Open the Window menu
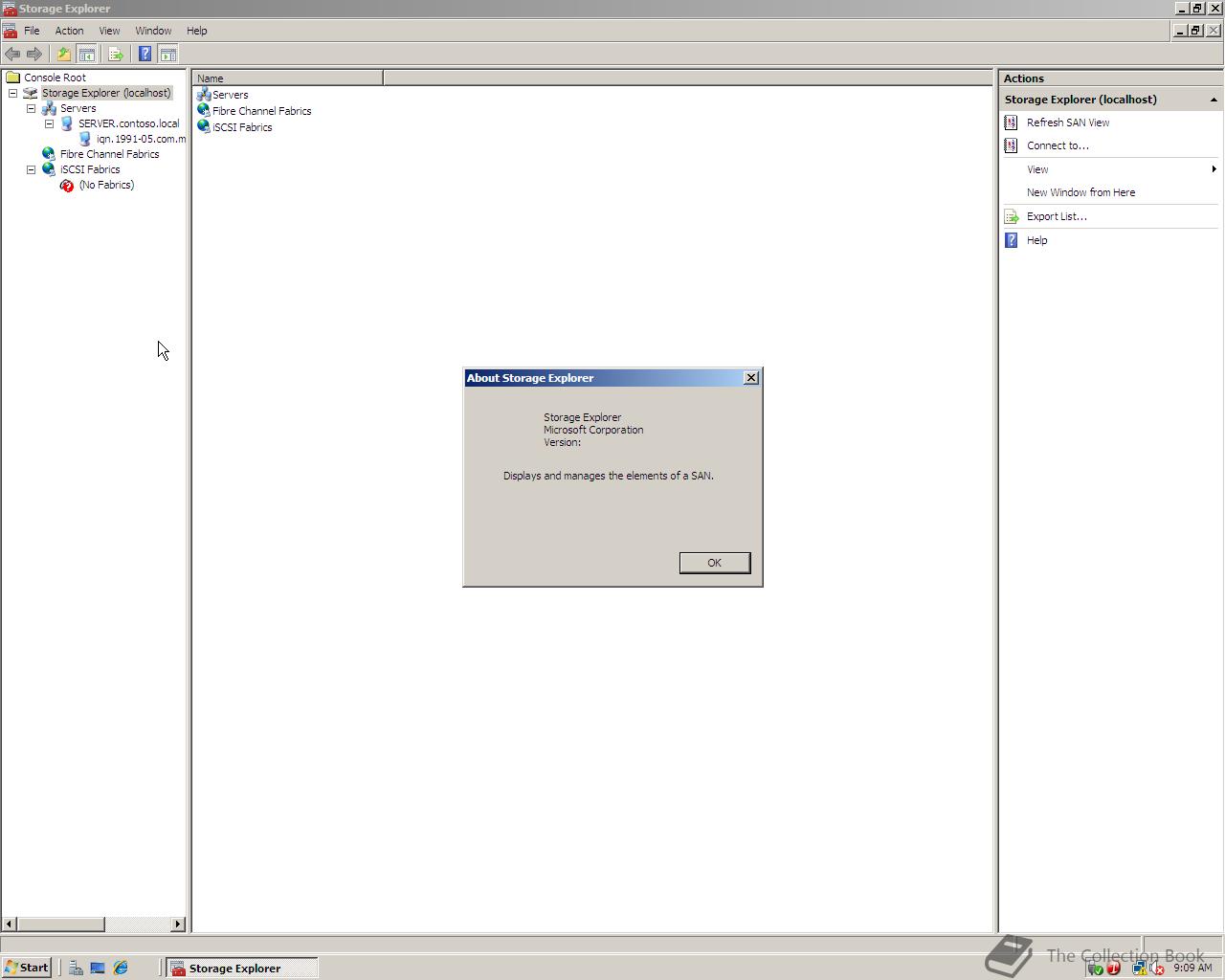The image size is (1225, 980). click(x=153, y=31)
